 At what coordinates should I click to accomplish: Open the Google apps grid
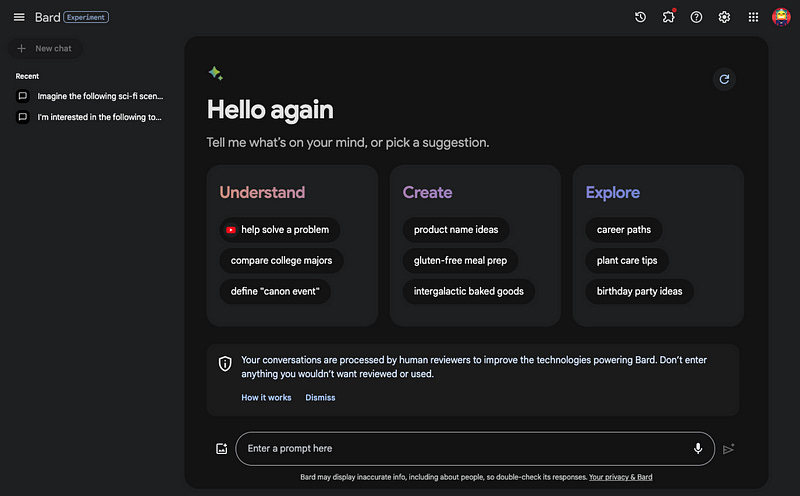click(753, 17)
